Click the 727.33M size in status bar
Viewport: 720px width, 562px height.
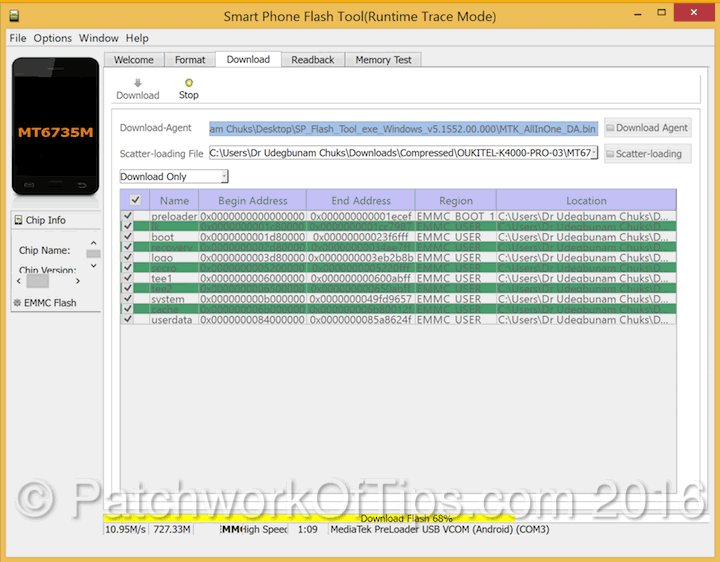[x=172, y=529]
